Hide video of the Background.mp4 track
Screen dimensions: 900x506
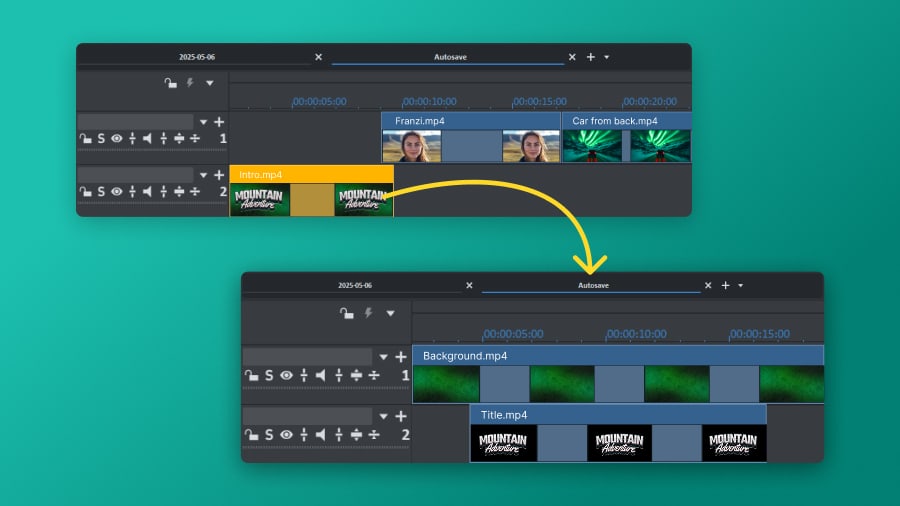(286, 375)
